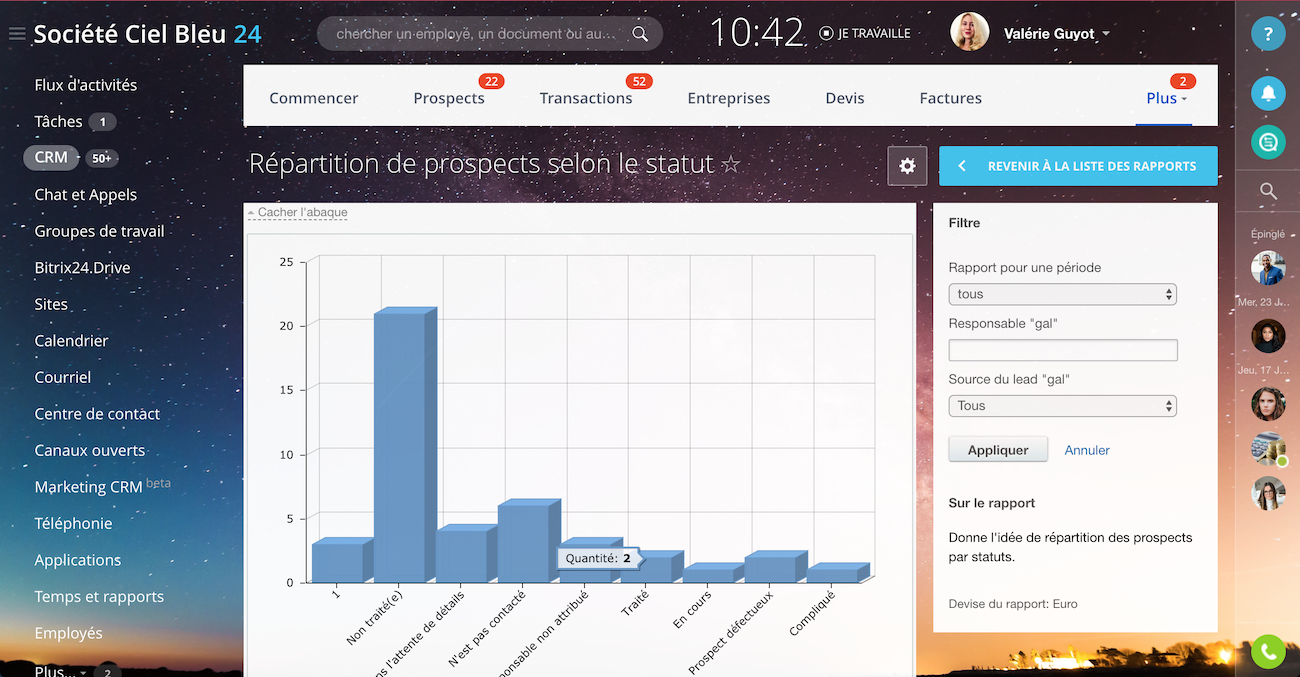Switch to the Prospects tab
This screenshot has width=1300, height=677.
tap(449, 98)
